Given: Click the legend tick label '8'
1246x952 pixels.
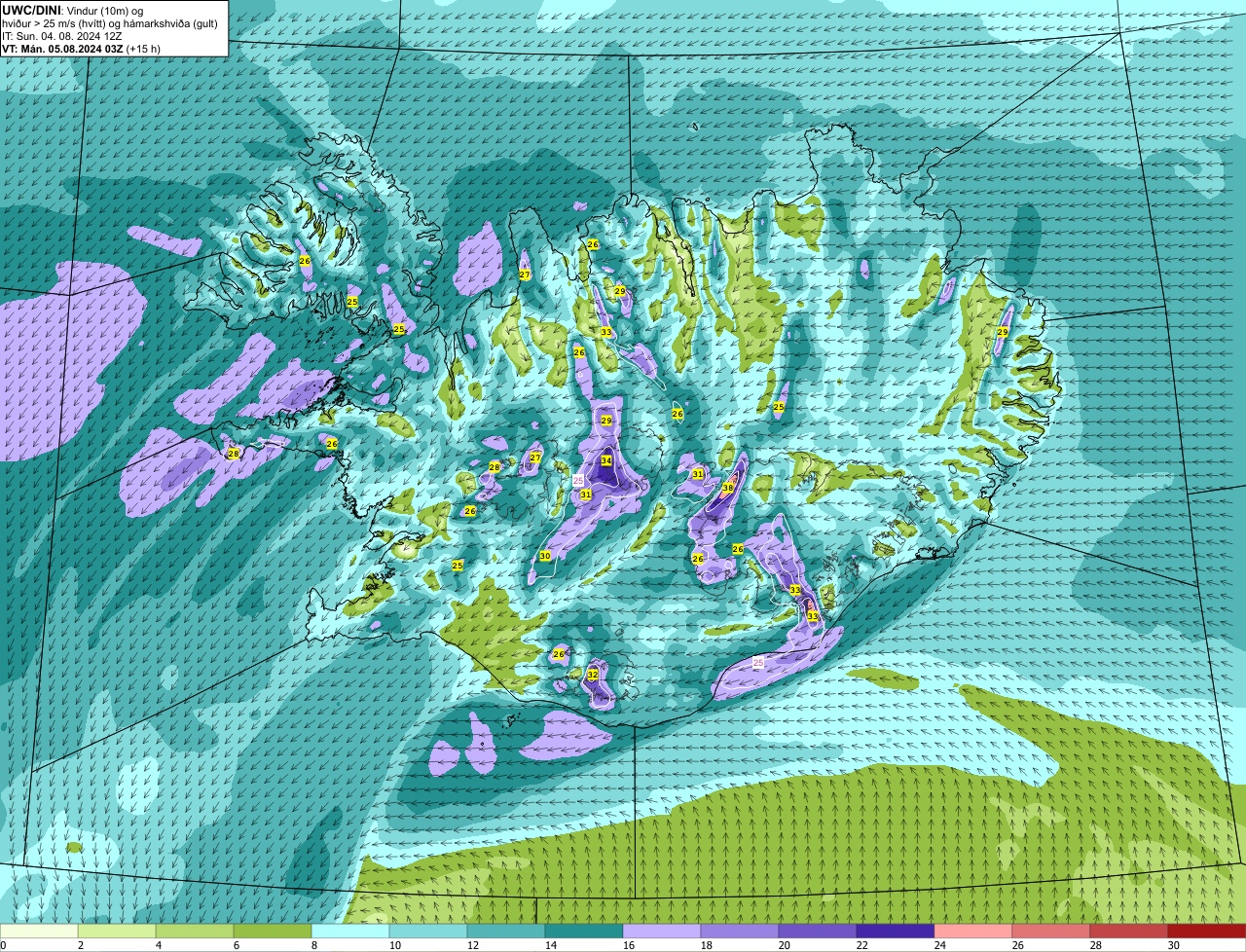Looking at the screenshot, I should click(x=314, y=945).
